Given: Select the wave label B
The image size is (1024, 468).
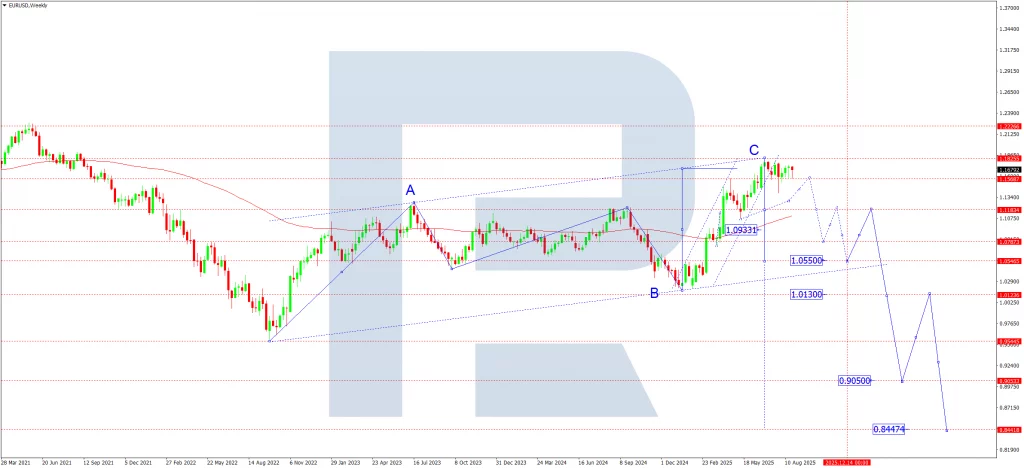Looking at the screenshot, I should click(x=654, y=293).
